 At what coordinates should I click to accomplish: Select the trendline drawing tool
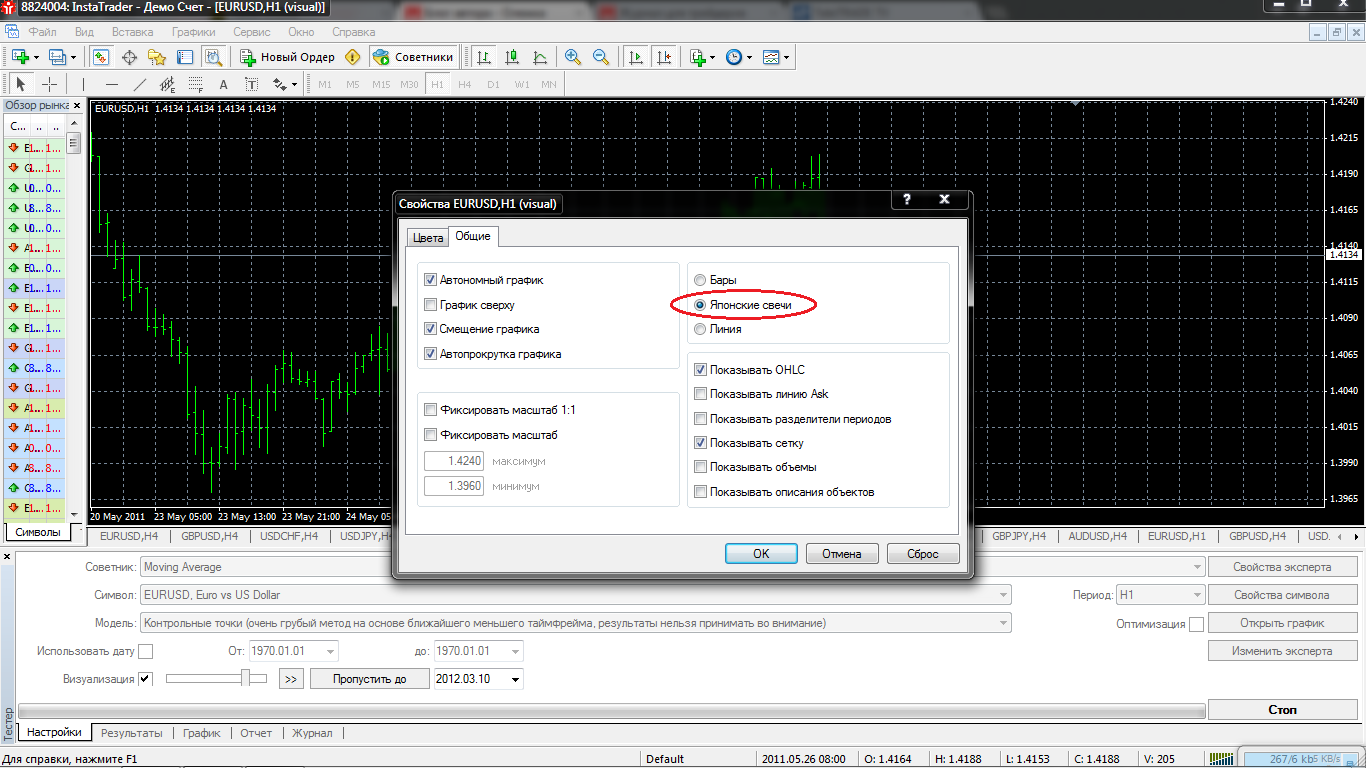140,84
